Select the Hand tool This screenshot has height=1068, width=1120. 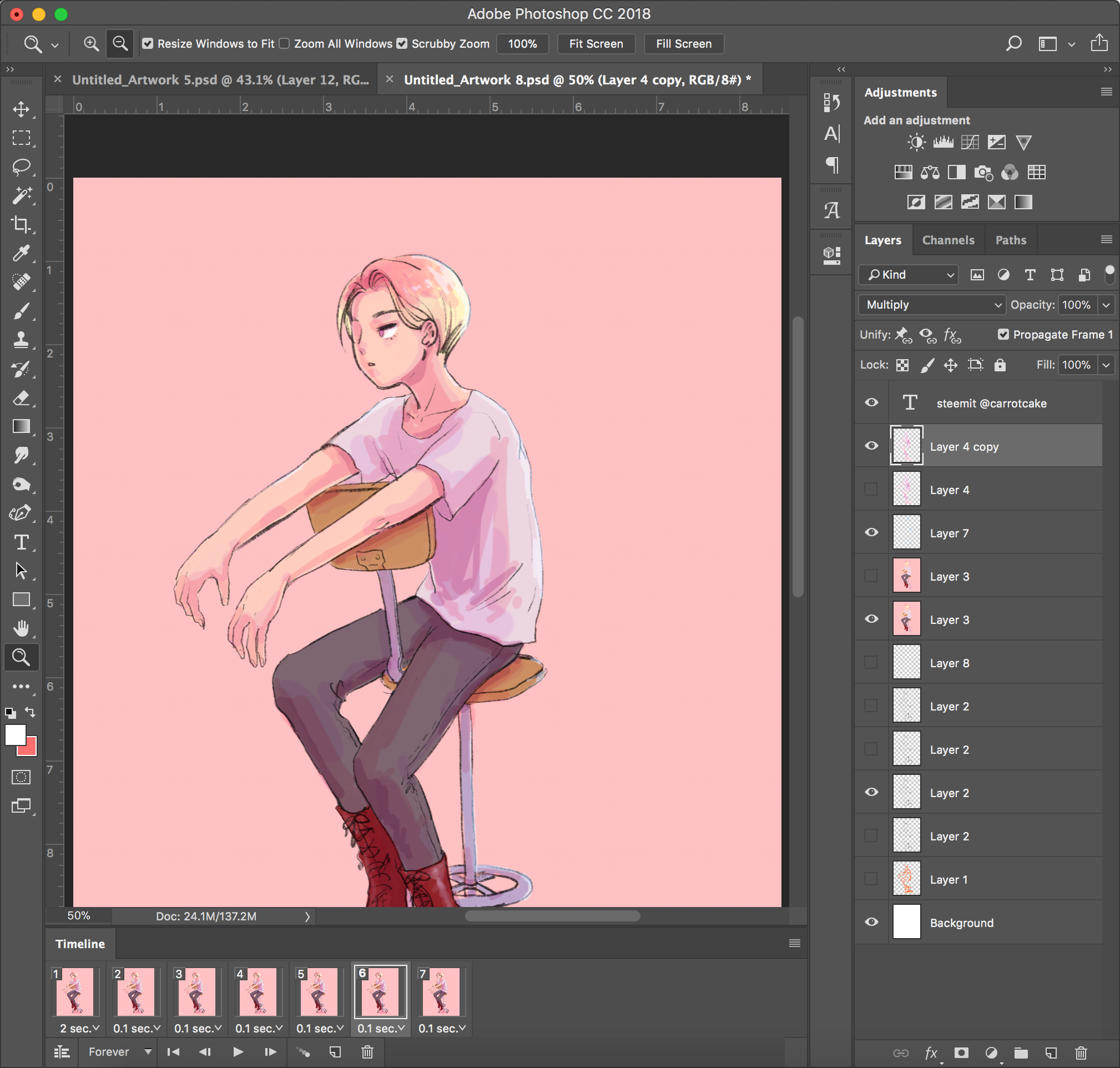tap(22, 628)
